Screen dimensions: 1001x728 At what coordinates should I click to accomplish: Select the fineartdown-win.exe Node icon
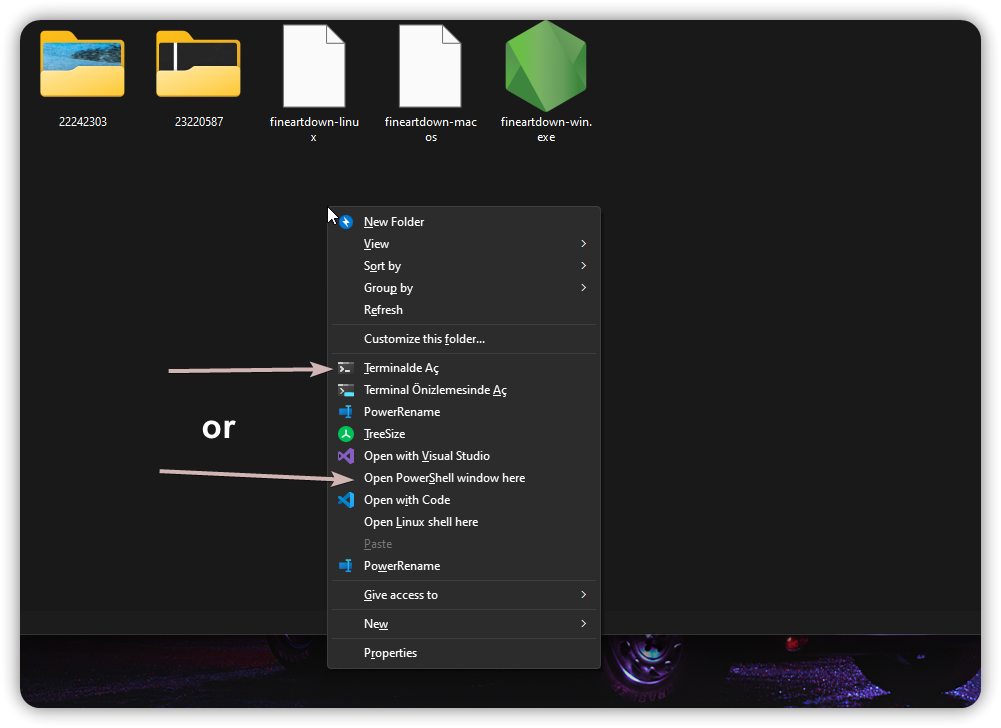point(546,66)
